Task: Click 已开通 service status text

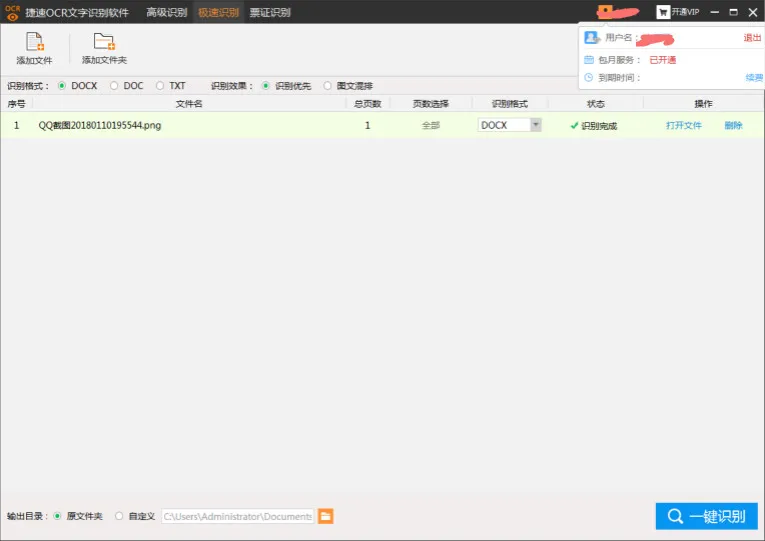Action: (663, 60)
